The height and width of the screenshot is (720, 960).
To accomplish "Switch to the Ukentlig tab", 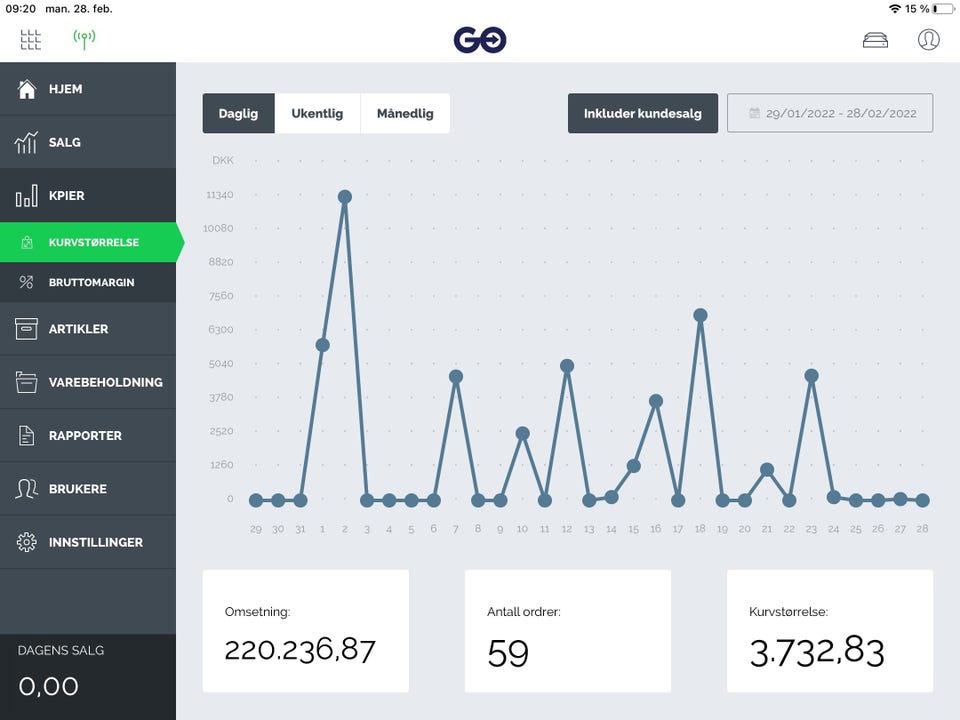I will click(x=317, y=113).
